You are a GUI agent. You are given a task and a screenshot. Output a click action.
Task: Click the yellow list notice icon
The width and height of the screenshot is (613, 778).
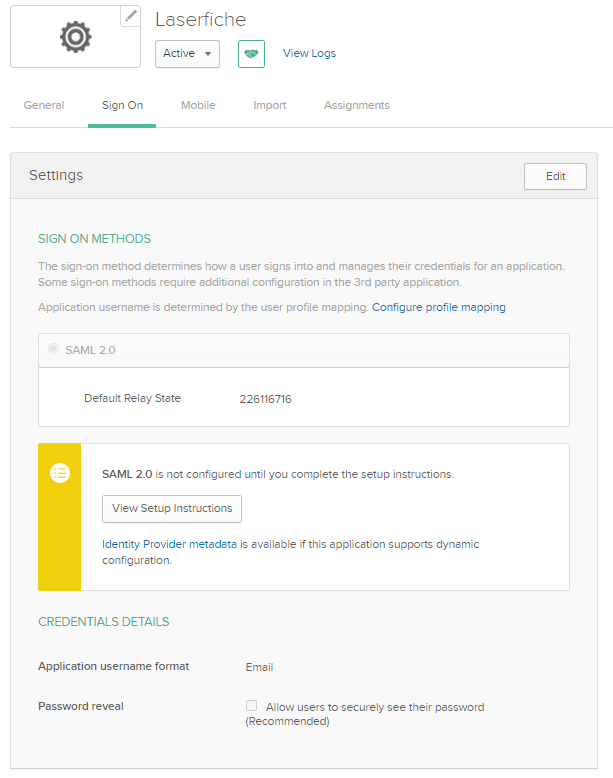pyautogui.click(x=60, y=474)
